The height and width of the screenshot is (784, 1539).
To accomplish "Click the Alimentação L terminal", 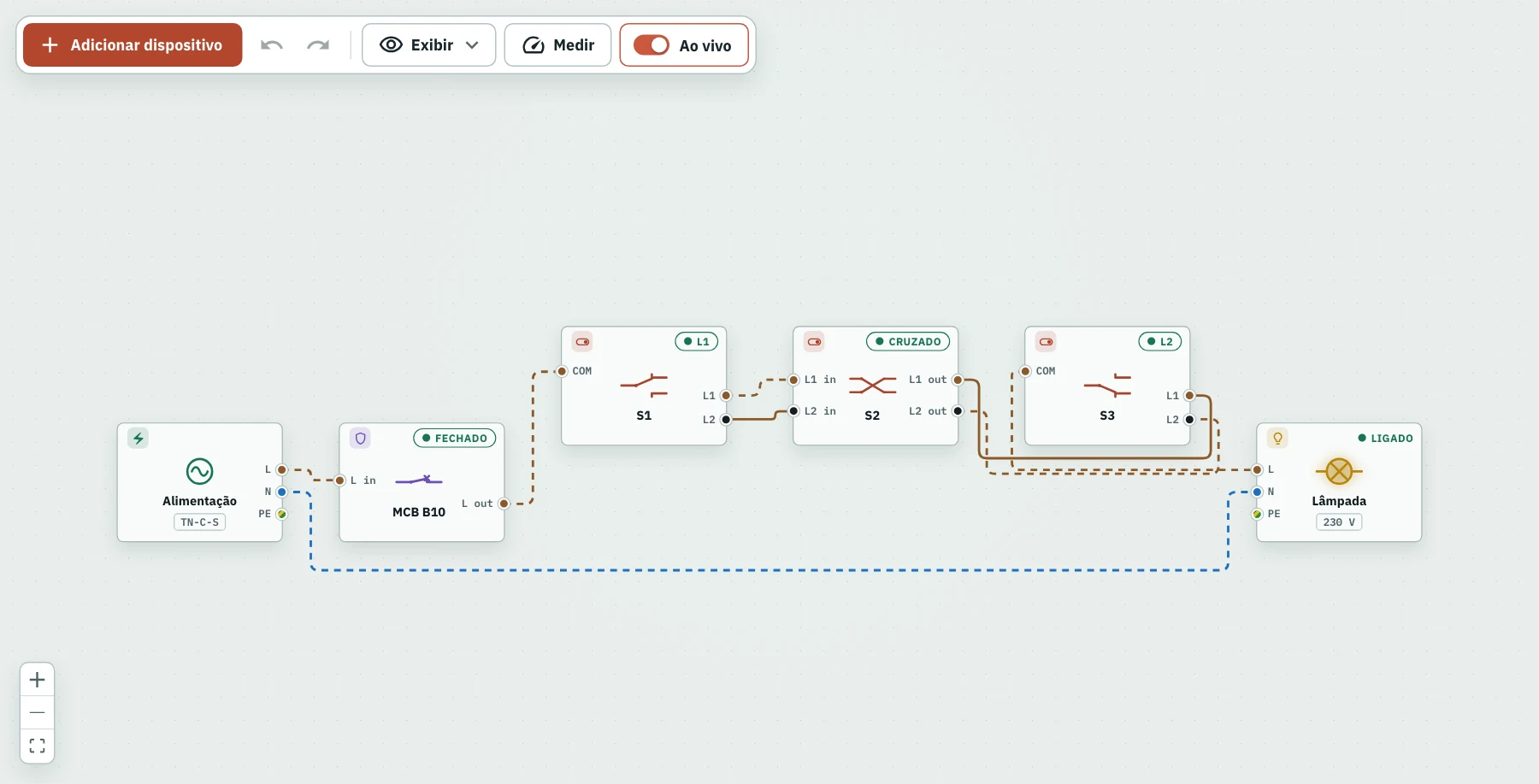I will coord(281,469).
